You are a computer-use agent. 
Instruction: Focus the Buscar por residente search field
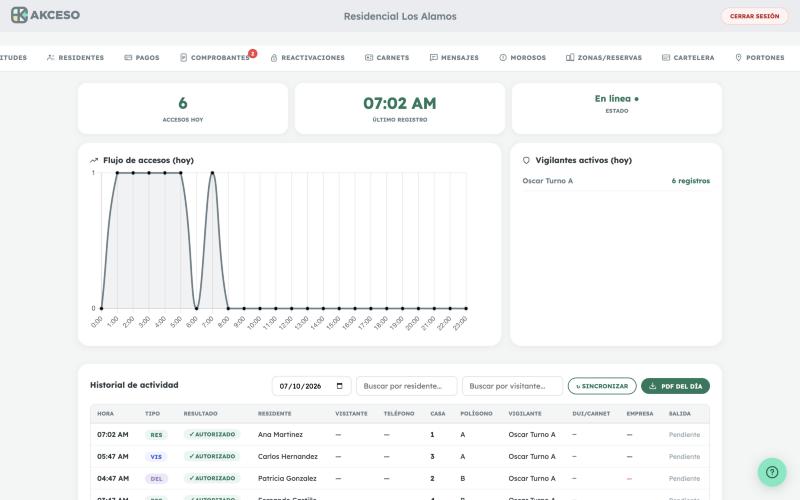coord(407,386)
